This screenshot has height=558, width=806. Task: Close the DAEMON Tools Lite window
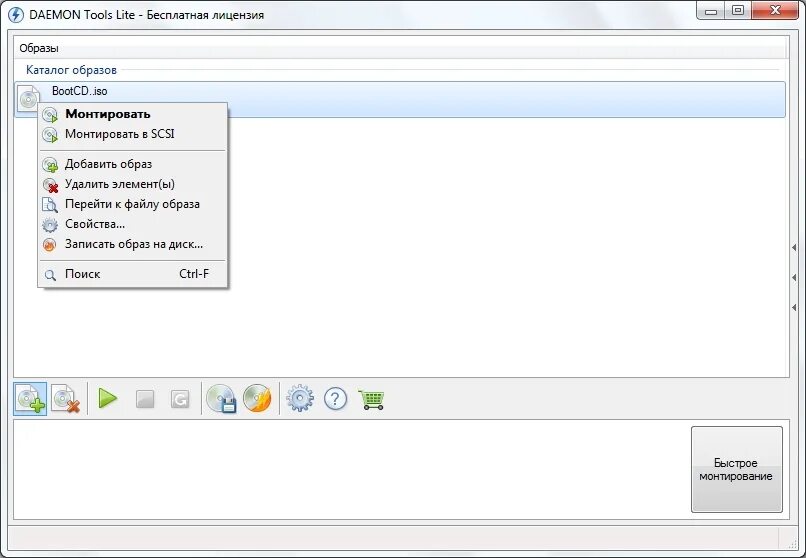pyautogui.click(x=776, y=11)
